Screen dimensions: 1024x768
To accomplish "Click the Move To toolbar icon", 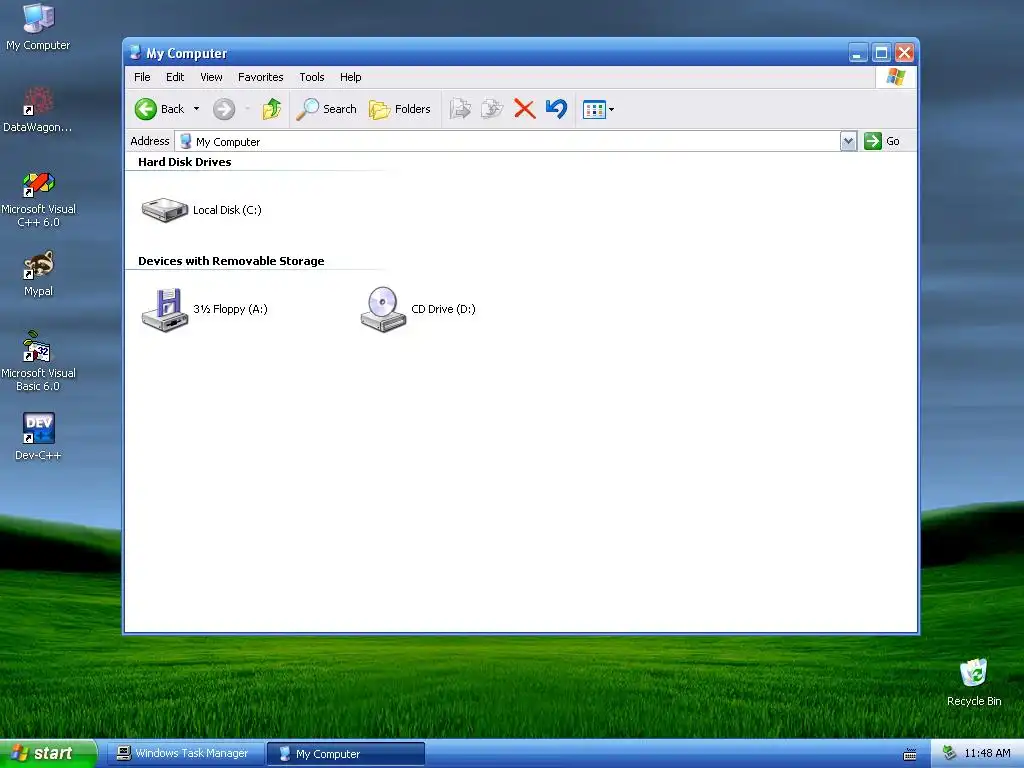I will click(460, 109).
